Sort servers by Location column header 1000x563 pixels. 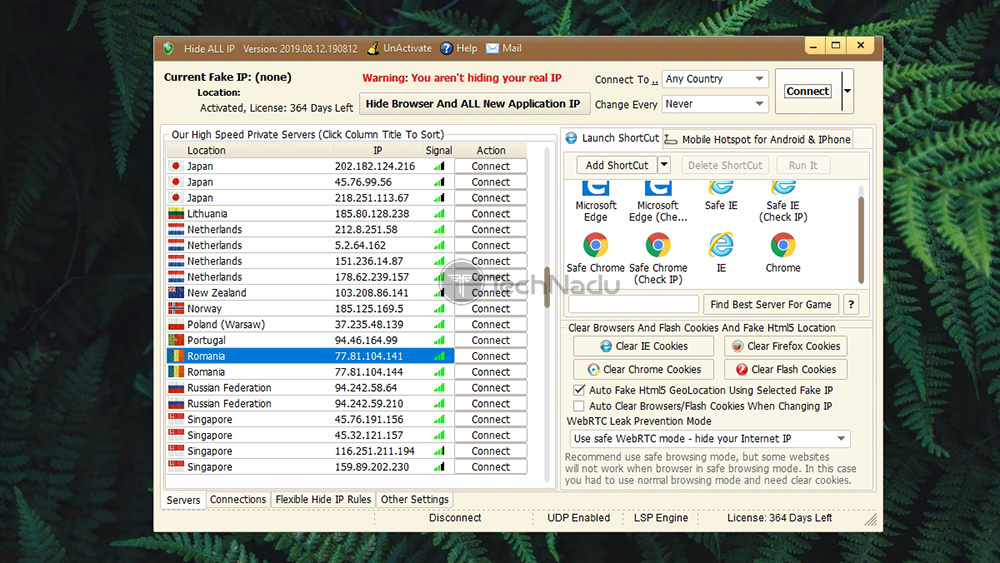(249, 150)
